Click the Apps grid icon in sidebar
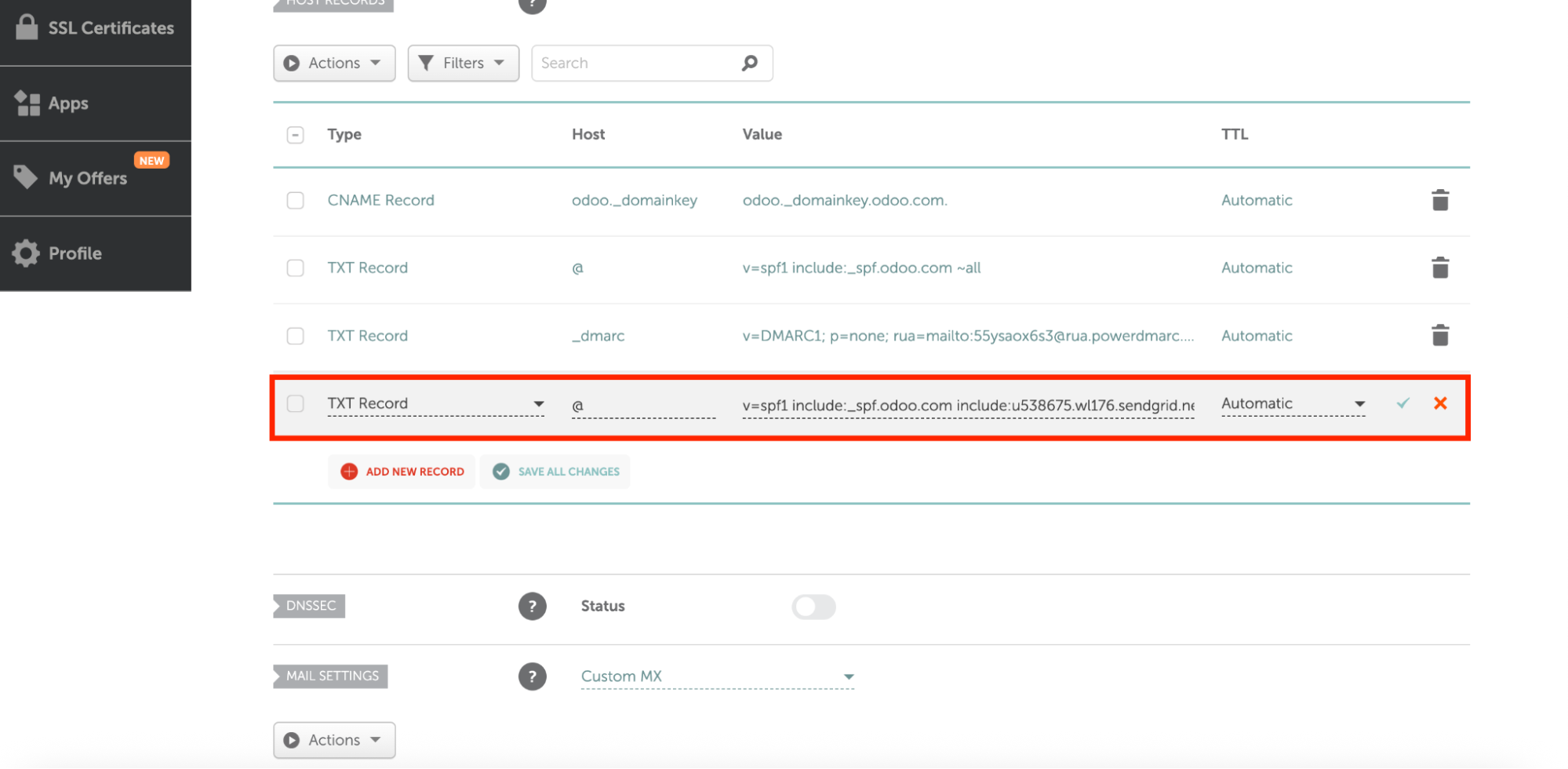The height and width of the screenshot is (769, 1568). pyautogui.click(x=27, y=102)
